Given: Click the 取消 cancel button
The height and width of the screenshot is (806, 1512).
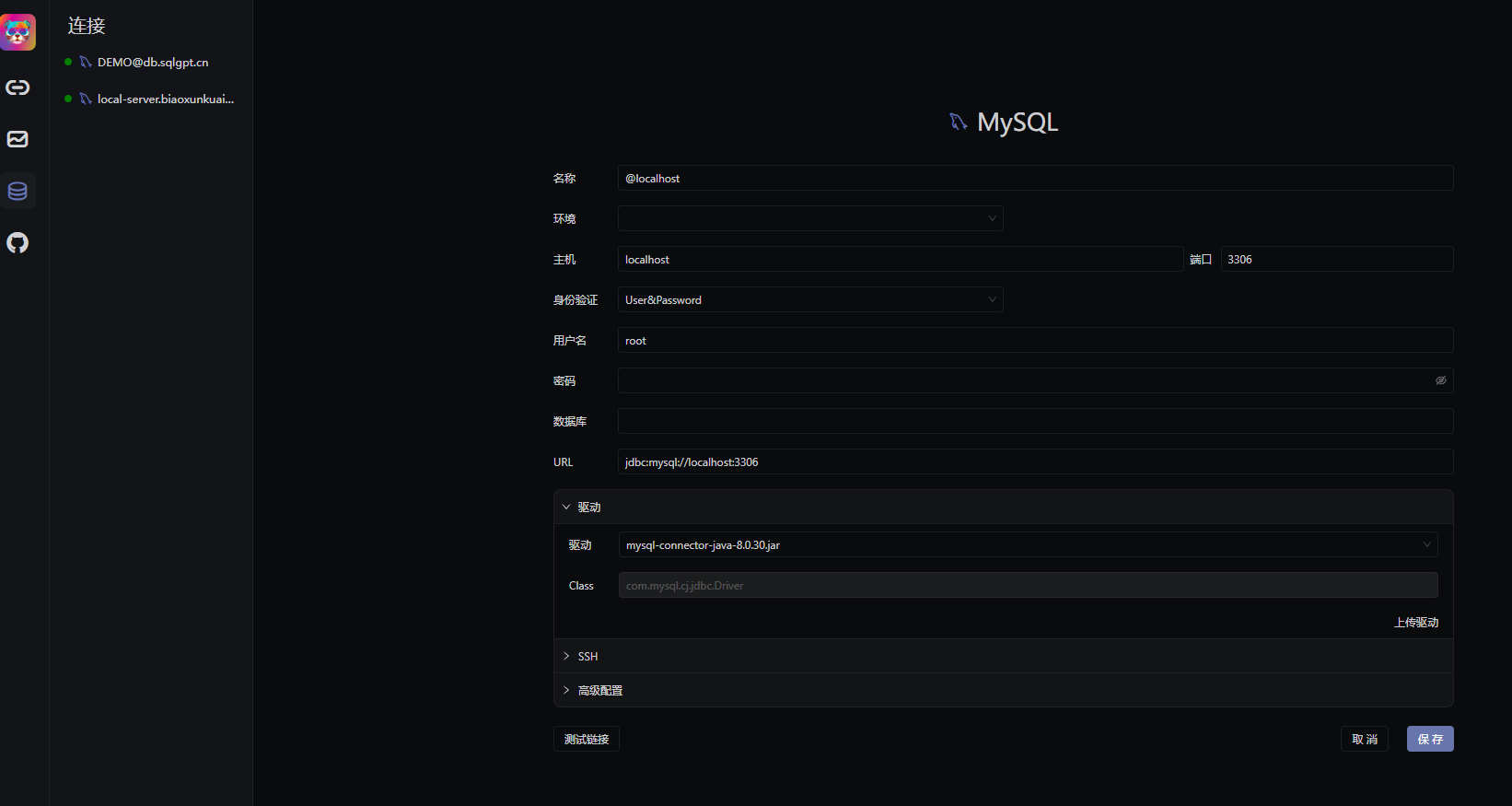Looking at the screenshot, I should [x=1365, y=739].
